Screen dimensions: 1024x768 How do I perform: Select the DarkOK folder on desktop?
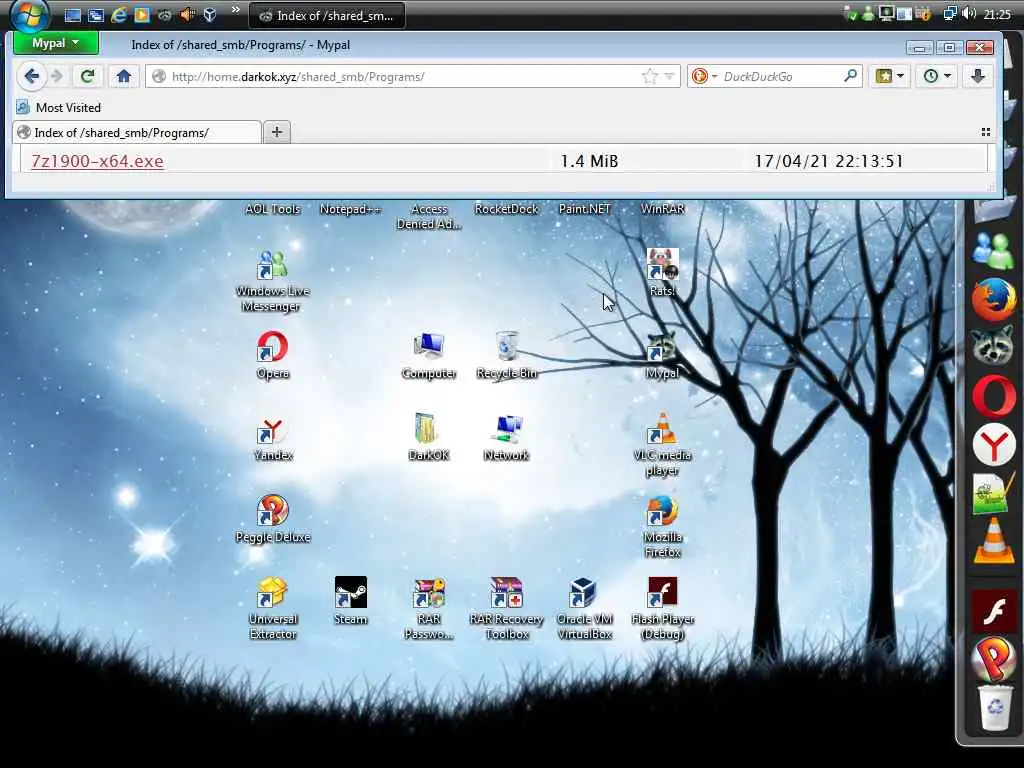[428, 437]
